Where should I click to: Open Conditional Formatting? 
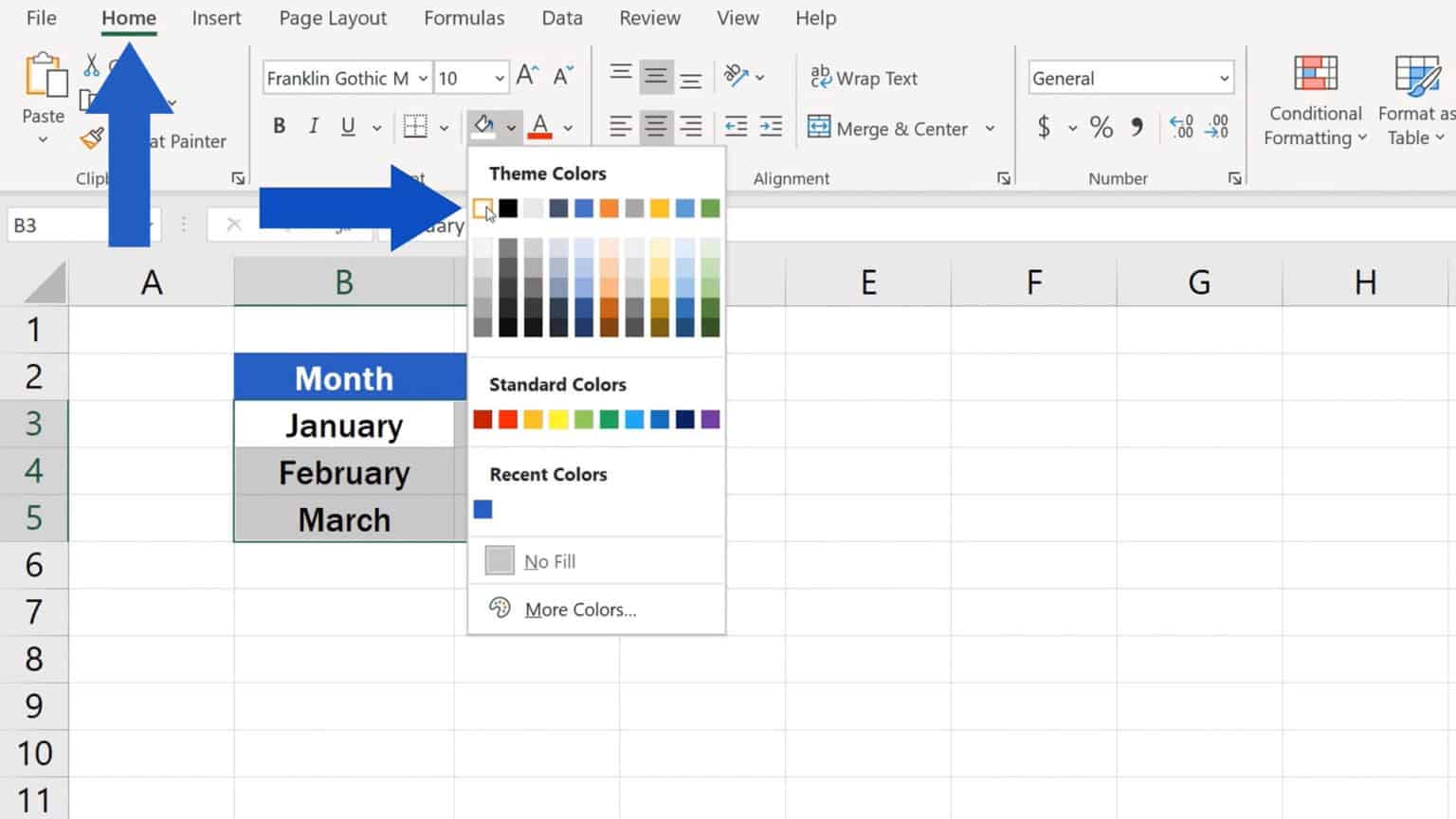point(1314,101)
